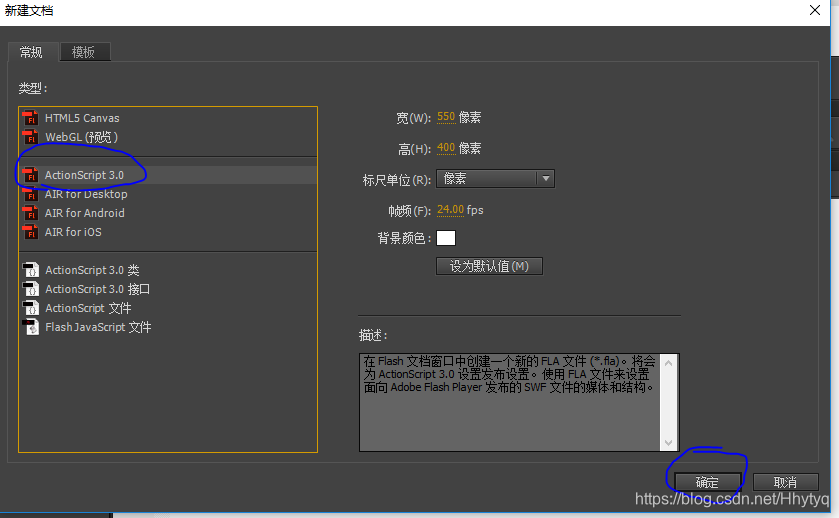This screenshot has height=518, width=839.
Task: Confirm with the 确定 button
Action: coord(707,482)
